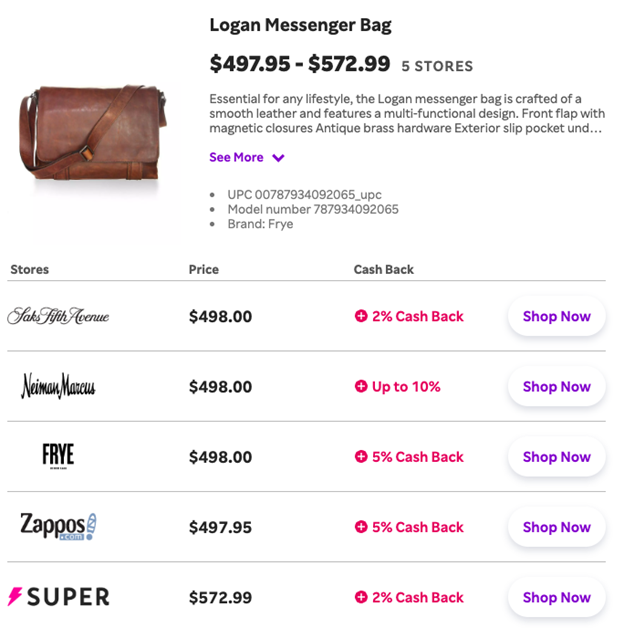Screen dimensions: 624x628
Task: Open the Logan Messenger Bag product image
Action: (x=93, y=133)
